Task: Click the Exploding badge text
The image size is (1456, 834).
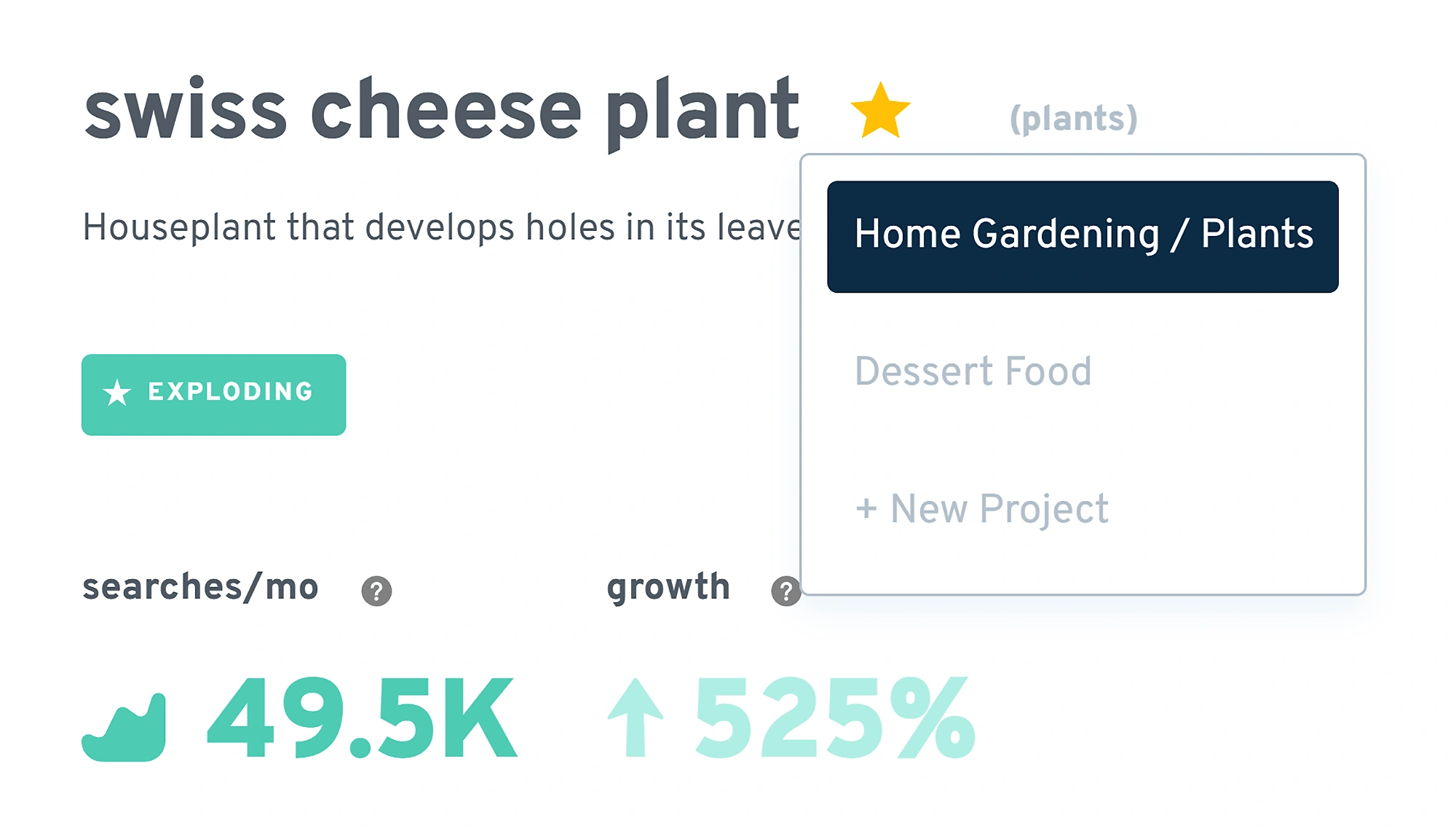Action: [231, 392]
